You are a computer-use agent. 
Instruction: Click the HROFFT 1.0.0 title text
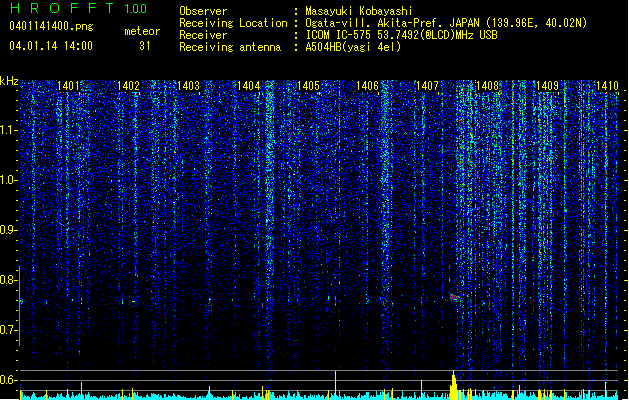78,8
